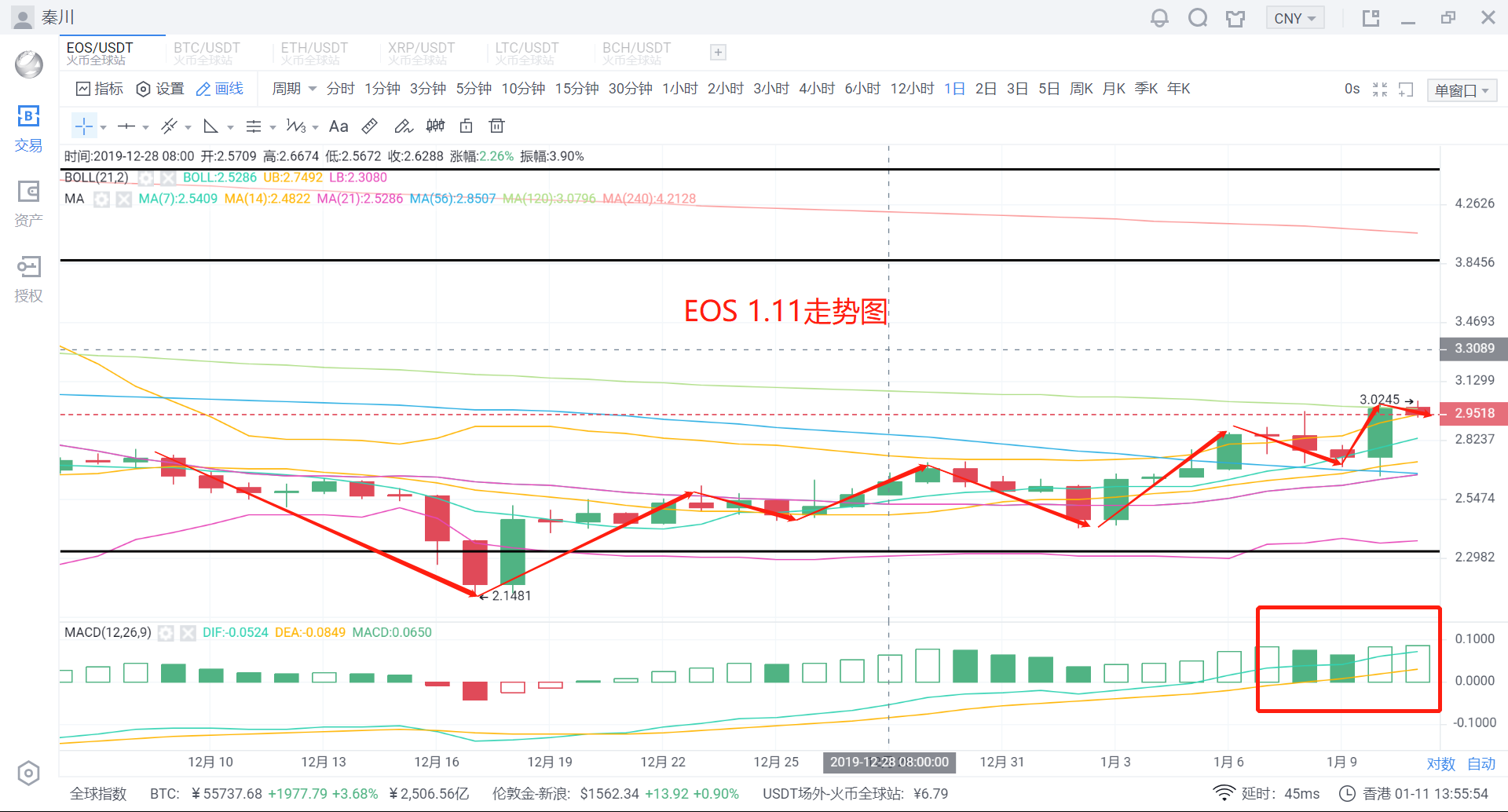Select the Aa text annotation tool
The height and width of the screenshot is (812, 1508).
pos(339,126)
